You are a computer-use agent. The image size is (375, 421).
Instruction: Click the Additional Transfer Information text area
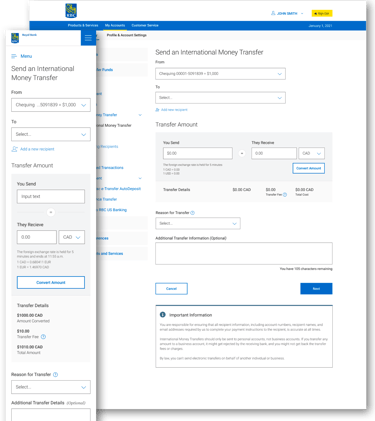tap(244, 253)
